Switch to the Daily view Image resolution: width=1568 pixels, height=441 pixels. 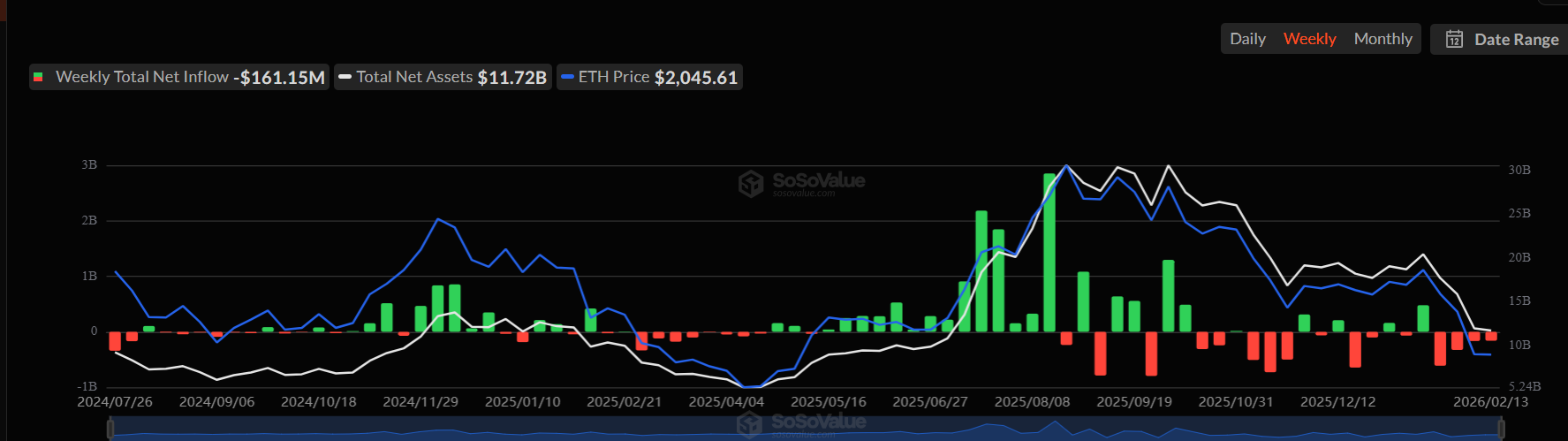coord(1247,39)
